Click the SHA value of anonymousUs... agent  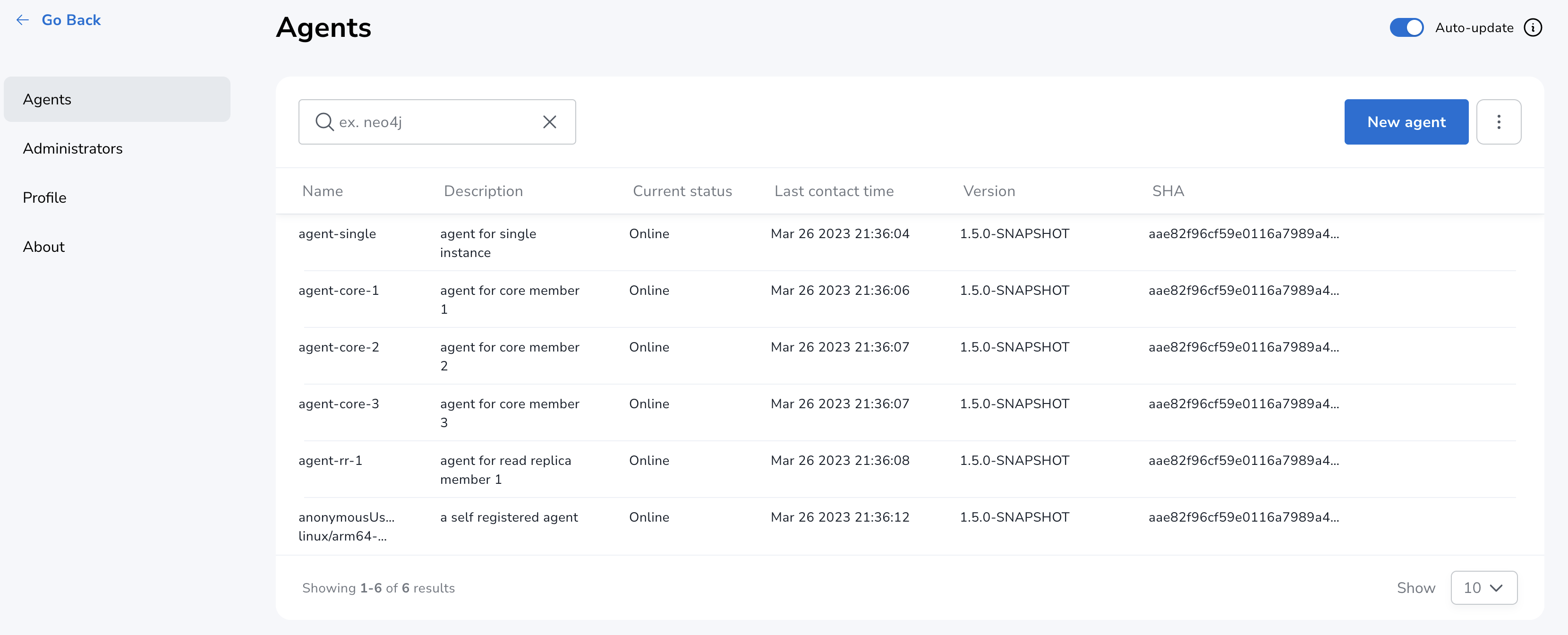1243,517
